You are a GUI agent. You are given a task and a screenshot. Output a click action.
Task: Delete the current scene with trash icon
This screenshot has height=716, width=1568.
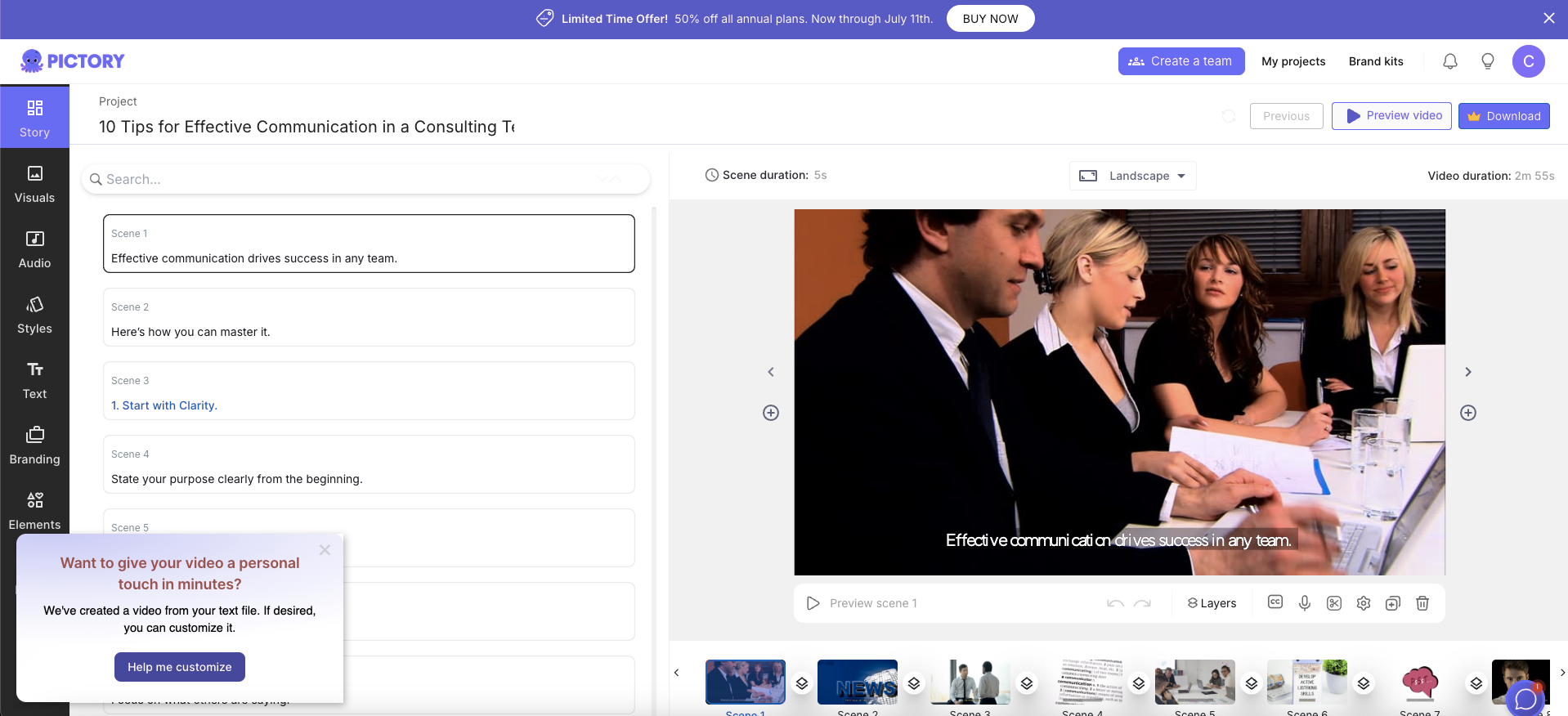tap(1422, 603)
